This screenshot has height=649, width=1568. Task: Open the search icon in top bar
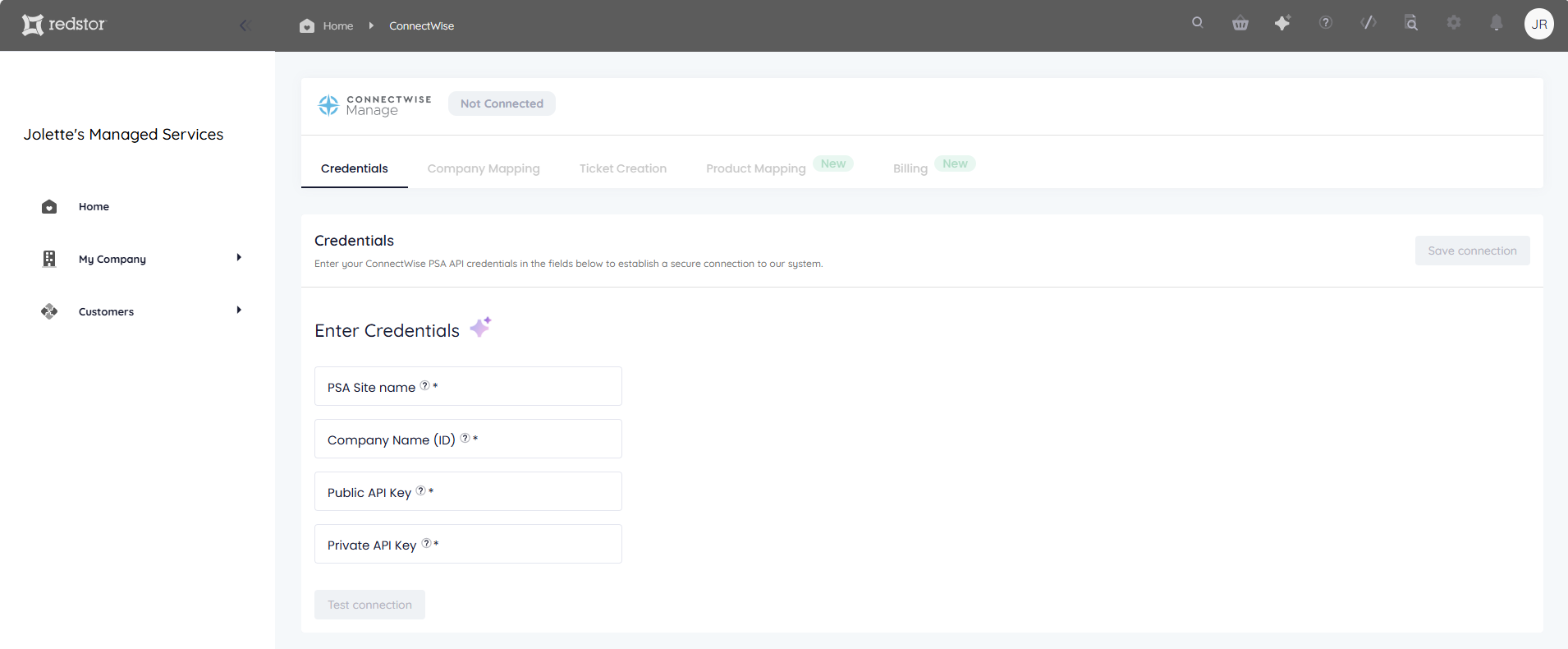1198,23
